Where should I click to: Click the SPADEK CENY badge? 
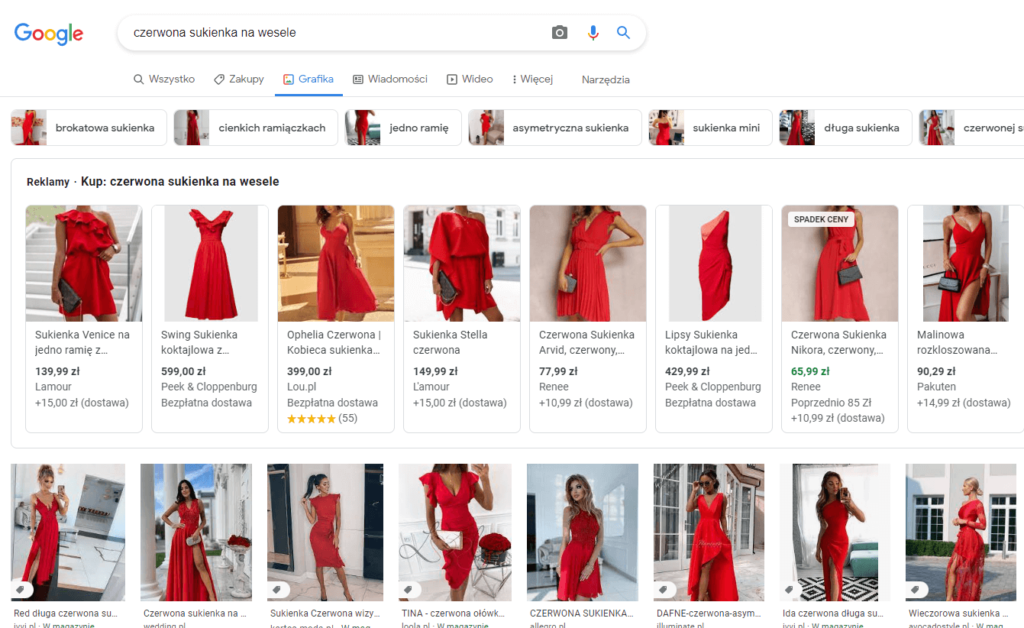821,219
